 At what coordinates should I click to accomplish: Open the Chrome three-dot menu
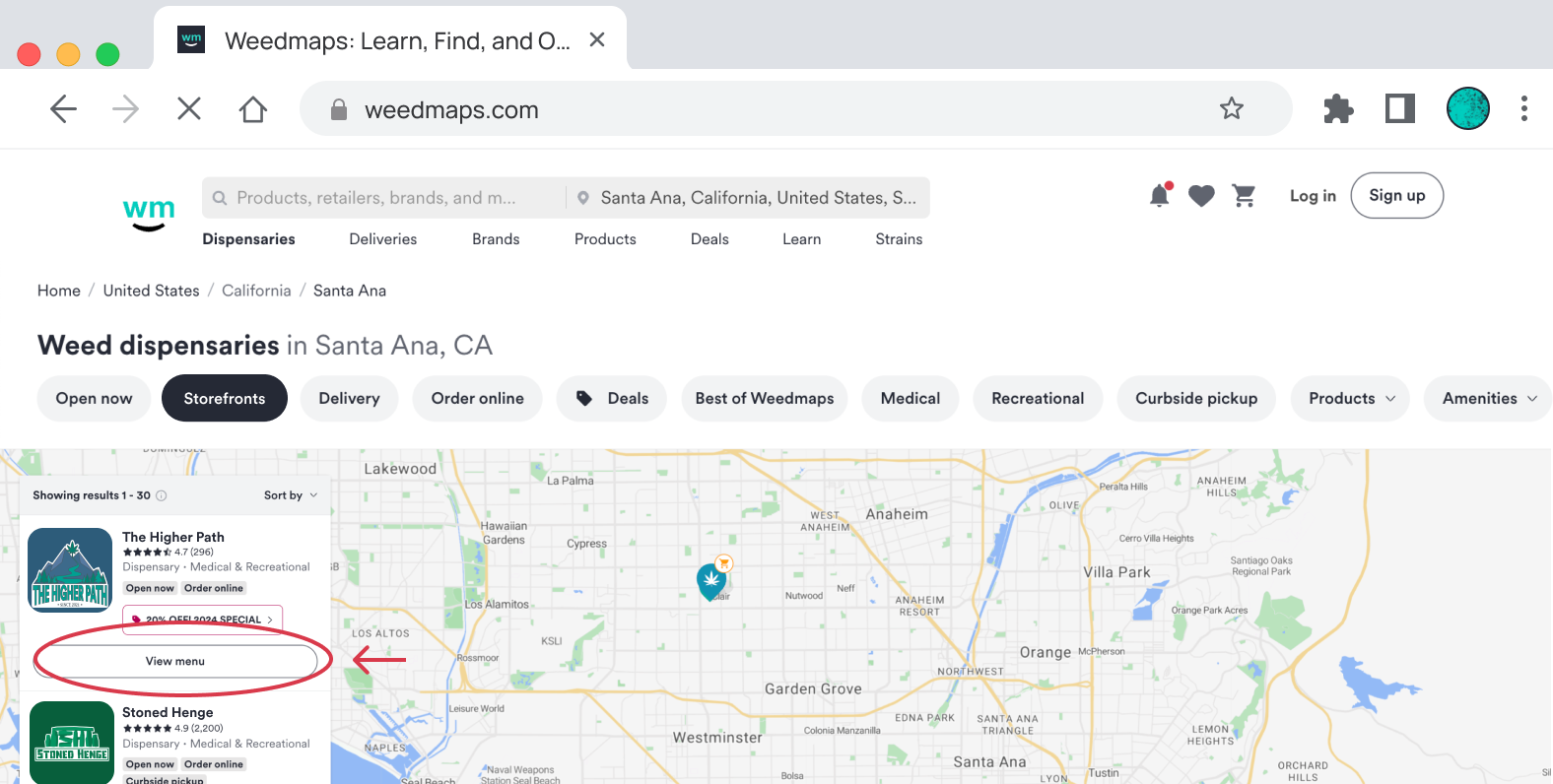(x=1523, y=108)
